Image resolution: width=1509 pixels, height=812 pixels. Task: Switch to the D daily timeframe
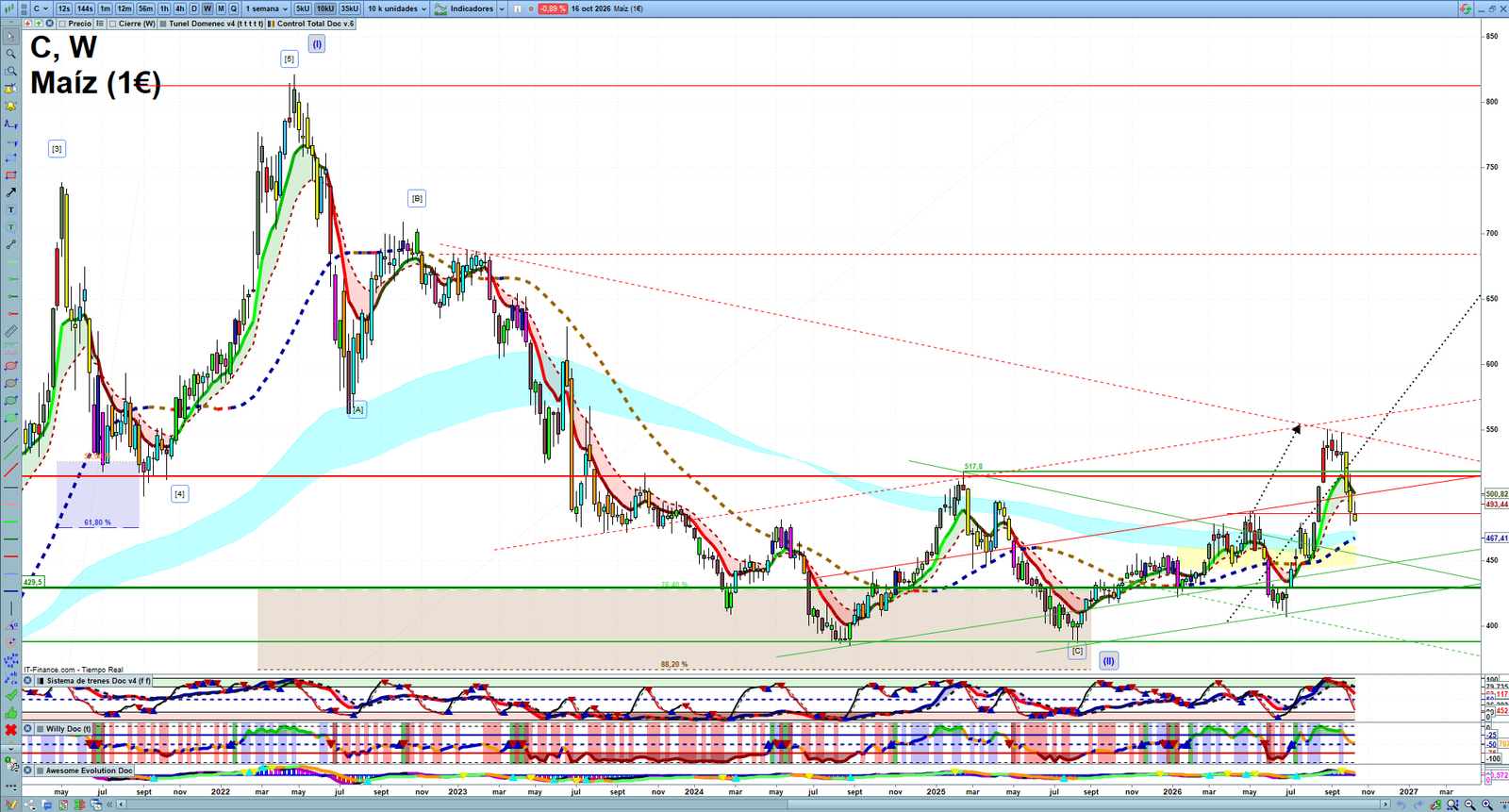coord(194,8)
